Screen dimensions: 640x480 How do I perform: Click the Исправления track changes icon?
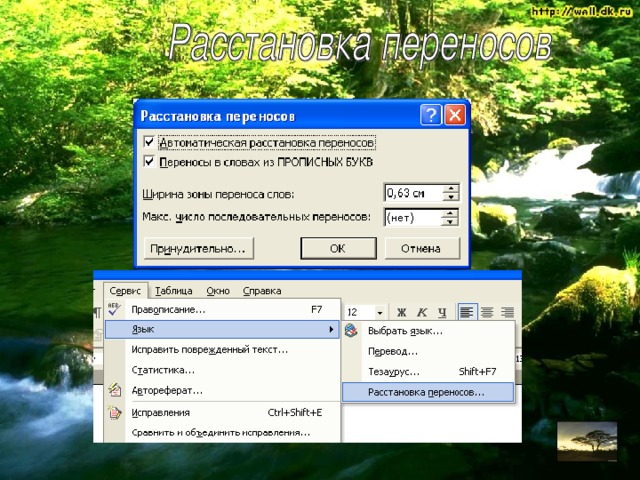click(115, 412)
